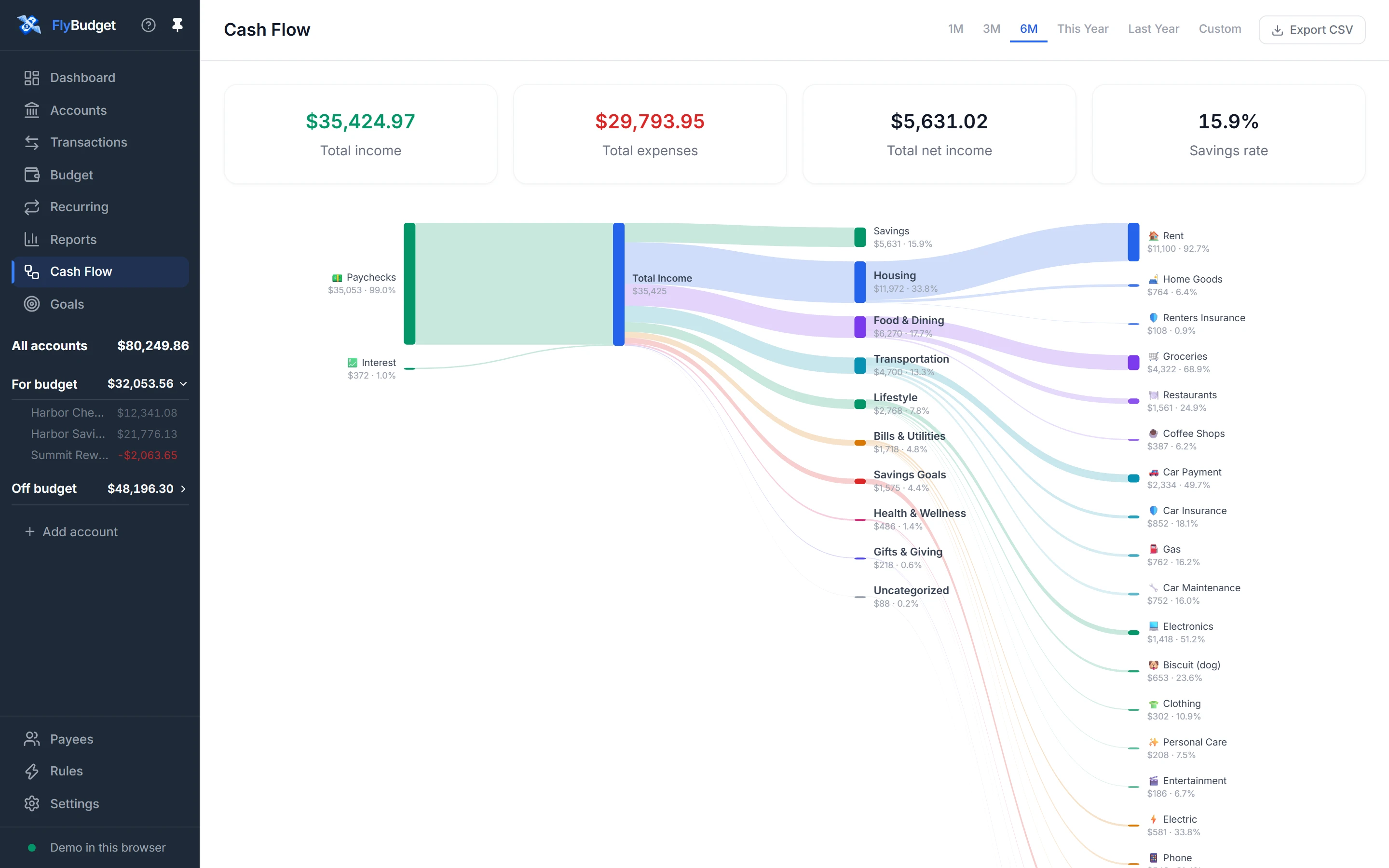Click the Groceries cart emoji icon
The height and width of the screenshot is (868, 1389).
pyautogui.click(x=1153, y=356)
